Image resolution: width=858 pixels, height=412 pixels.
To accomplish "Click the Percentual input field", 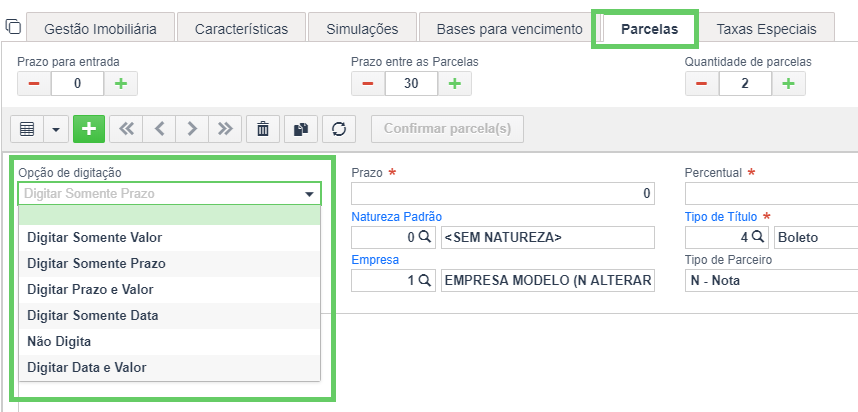I will [771, 194].
